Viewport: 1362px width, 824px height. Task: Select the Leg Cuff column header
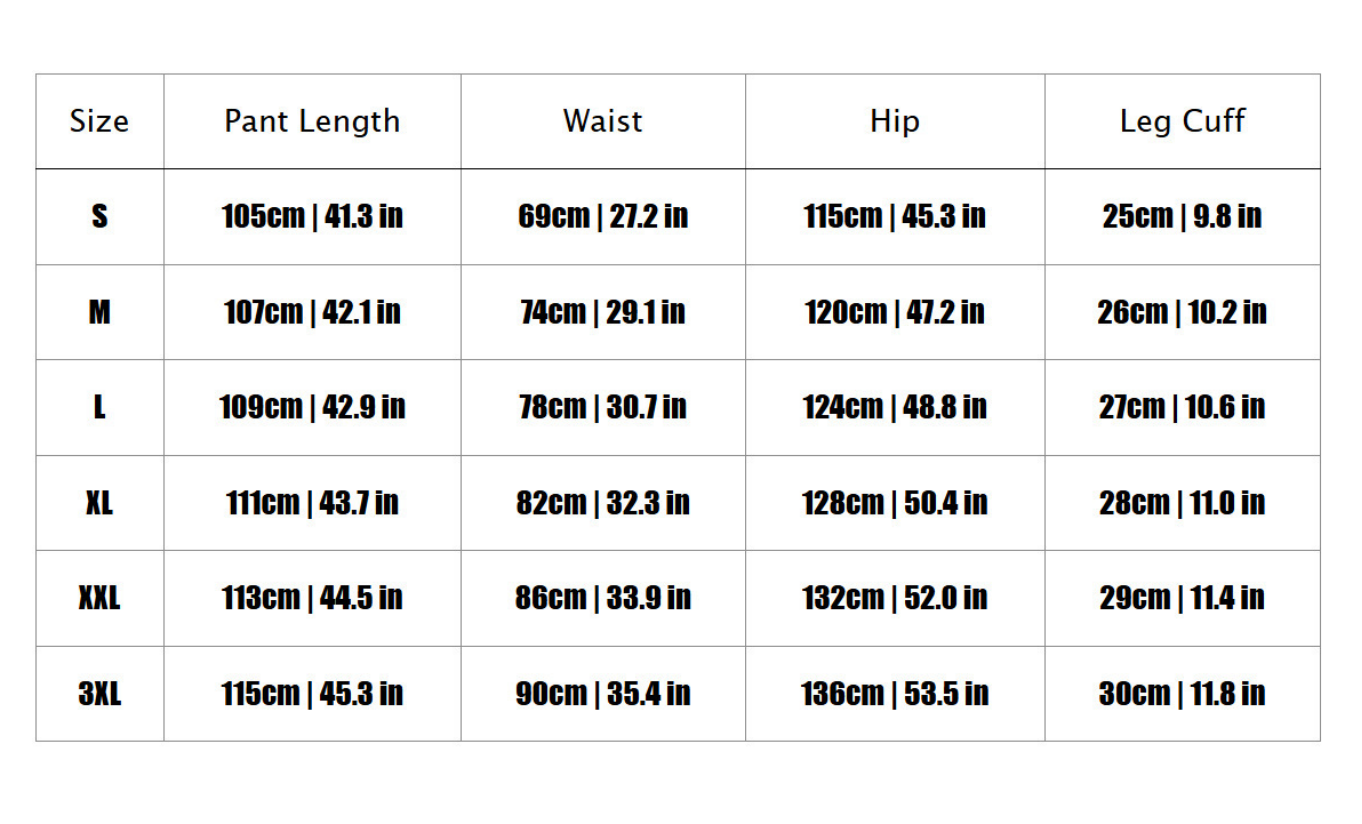(1182, 121)
